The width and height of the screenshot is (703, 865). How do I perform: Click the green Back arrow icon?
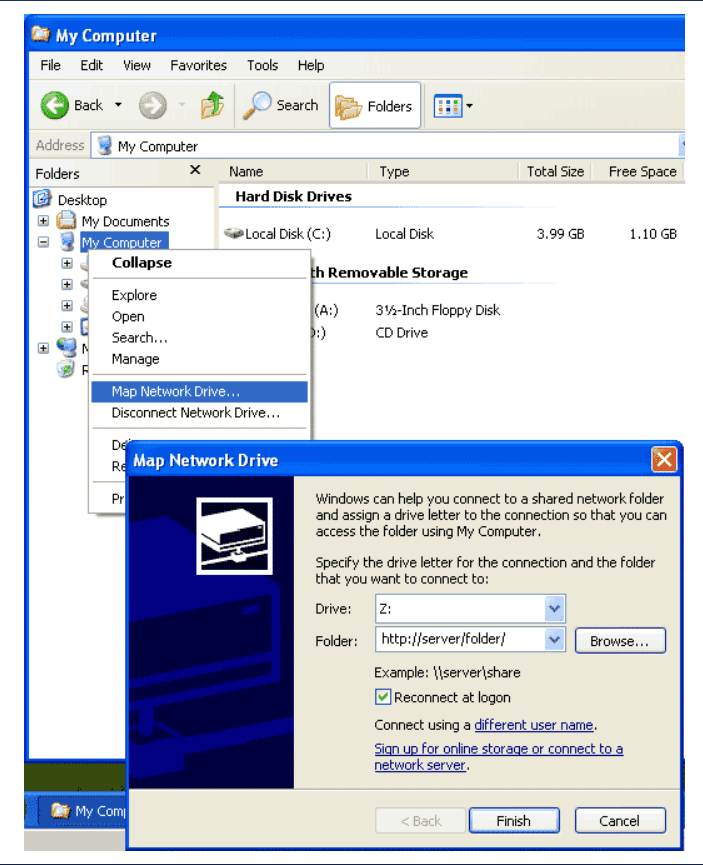click(x=55, y=105)
